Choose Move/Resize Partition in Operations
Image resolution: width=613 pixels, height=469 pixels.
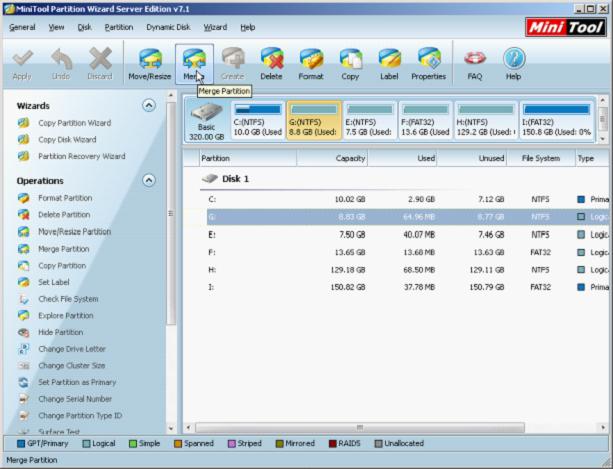click(x=74, y=232)
